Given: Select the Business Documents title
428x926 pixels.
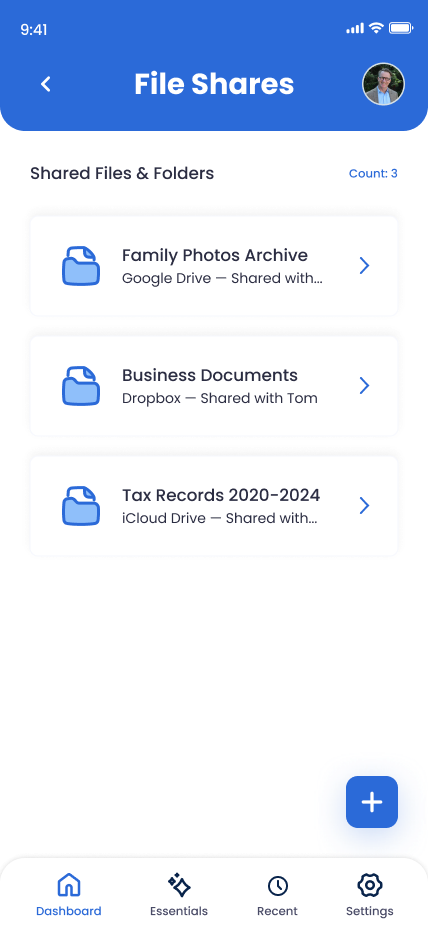Looking at the screenshot, I should 210,375.
